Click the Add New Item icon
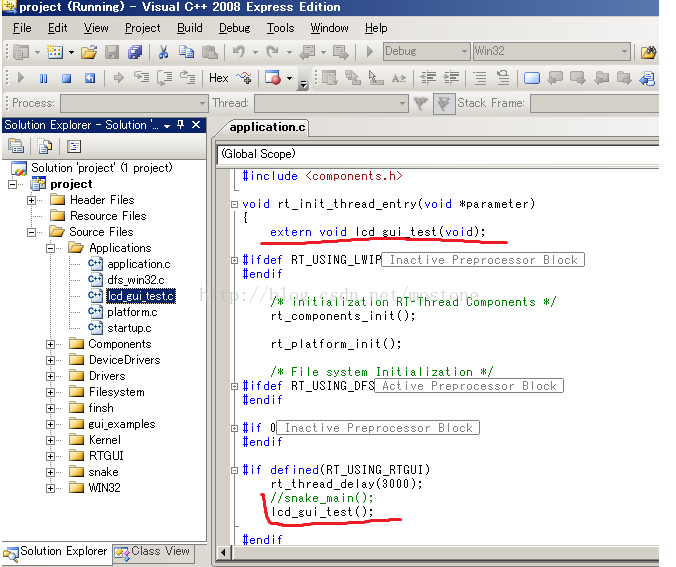 point(55,52)
